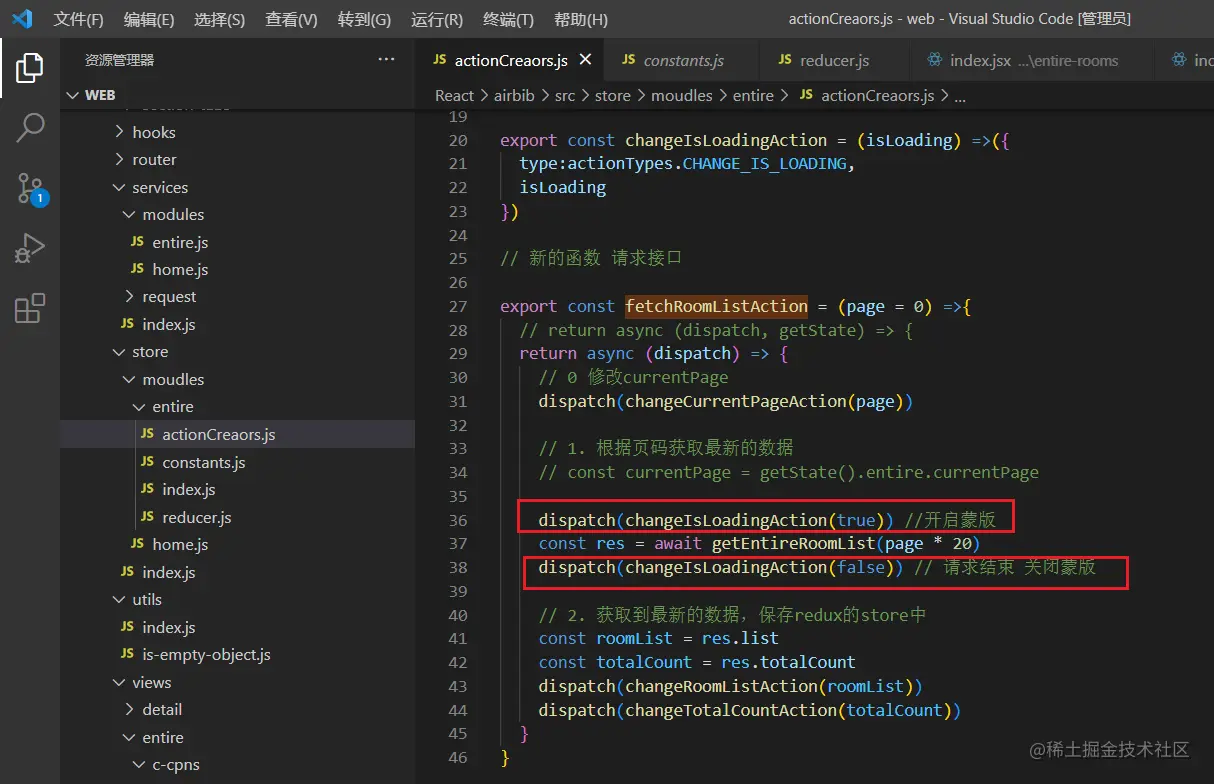Click airbib breadcrumb segment
Image resolution: width=1214 pixels, height=784 pixels.
click(x=514, y=95)
